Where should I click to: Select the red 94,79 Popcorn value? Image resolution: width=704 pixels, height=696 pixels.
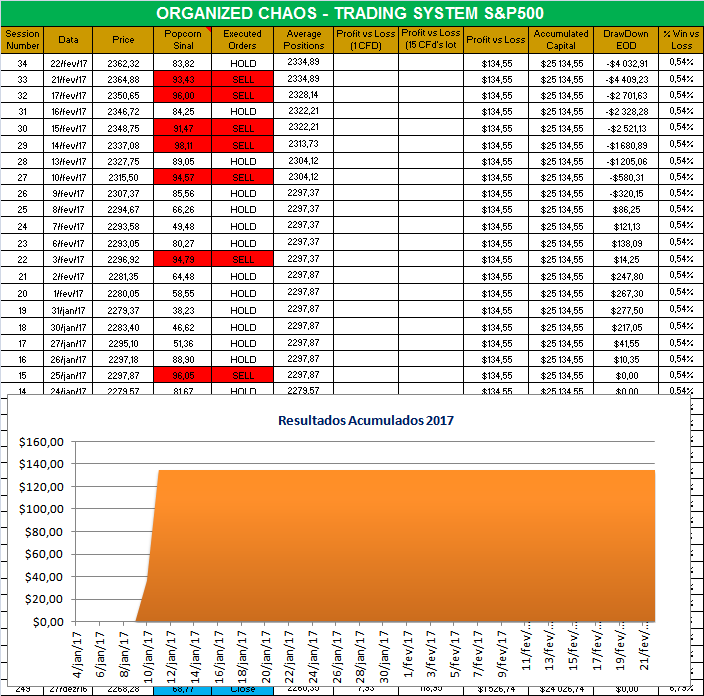[x=183, y=259]
